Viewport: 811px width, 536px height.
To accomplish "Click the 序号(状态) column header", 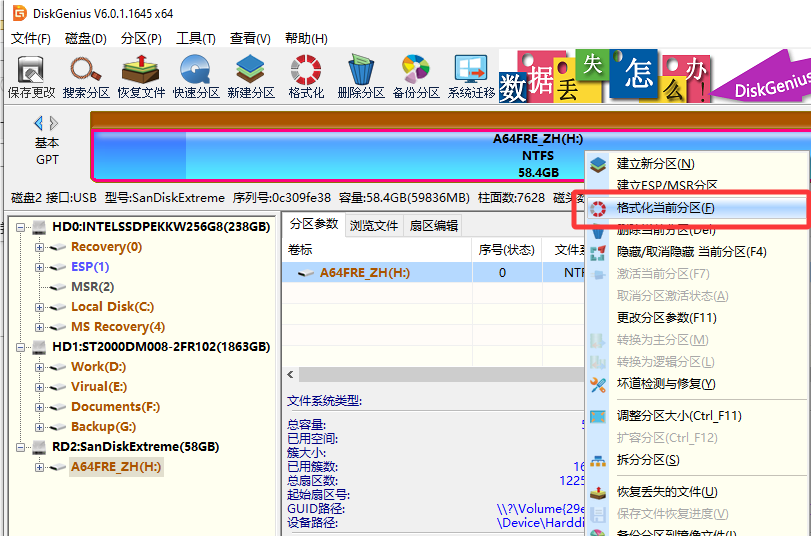I will click(x=506, y=250).
